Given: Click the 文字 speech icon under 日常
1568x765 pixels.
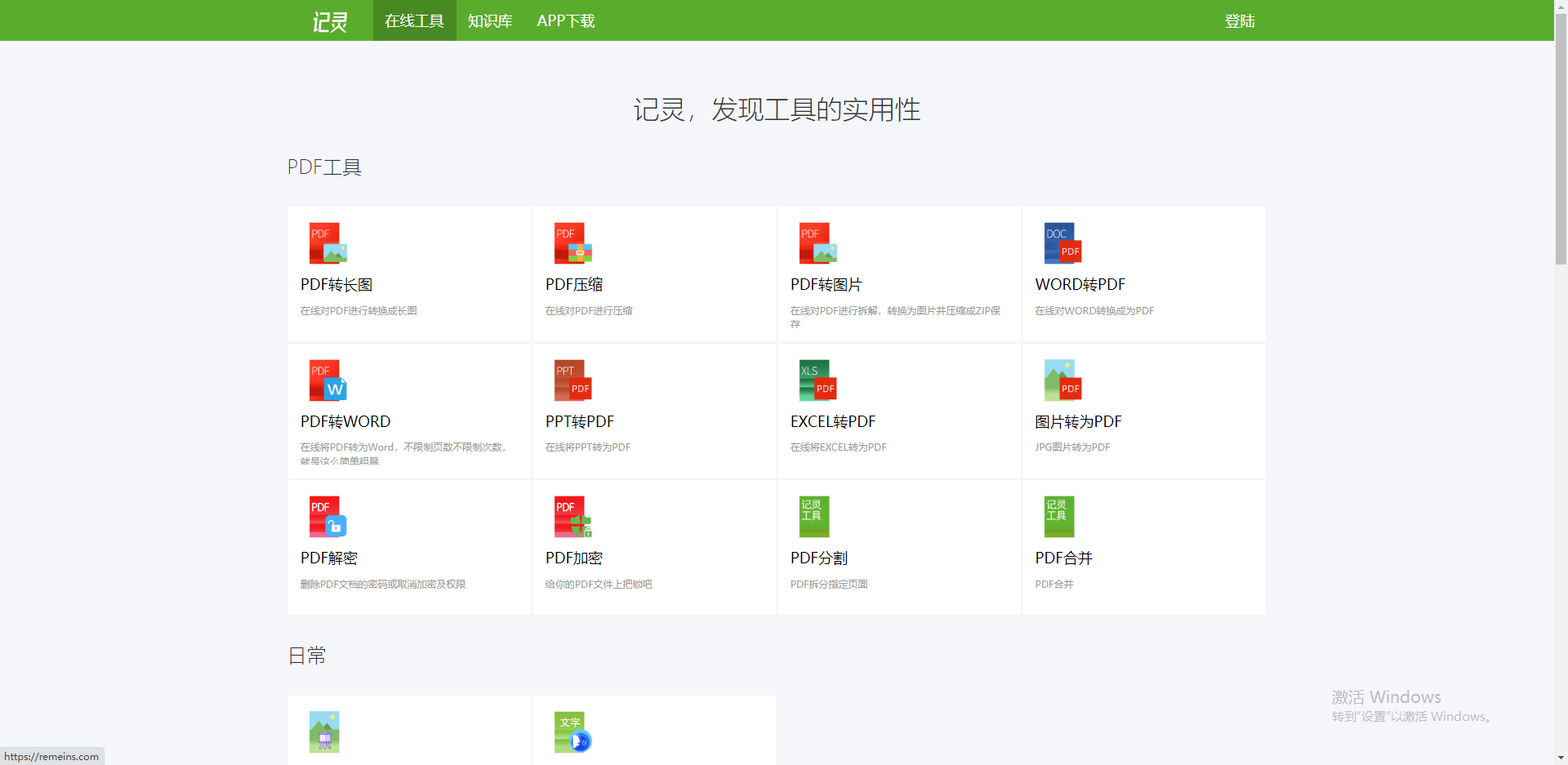Looking at the screenshot, I should (573, 732).
